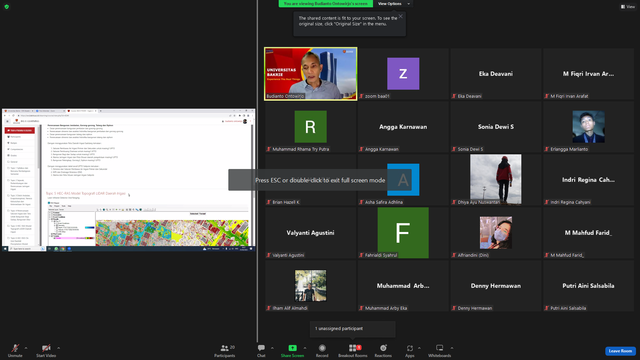
Task: Select Putri Aini Salsabila's tile
Action: click(588, 286)
